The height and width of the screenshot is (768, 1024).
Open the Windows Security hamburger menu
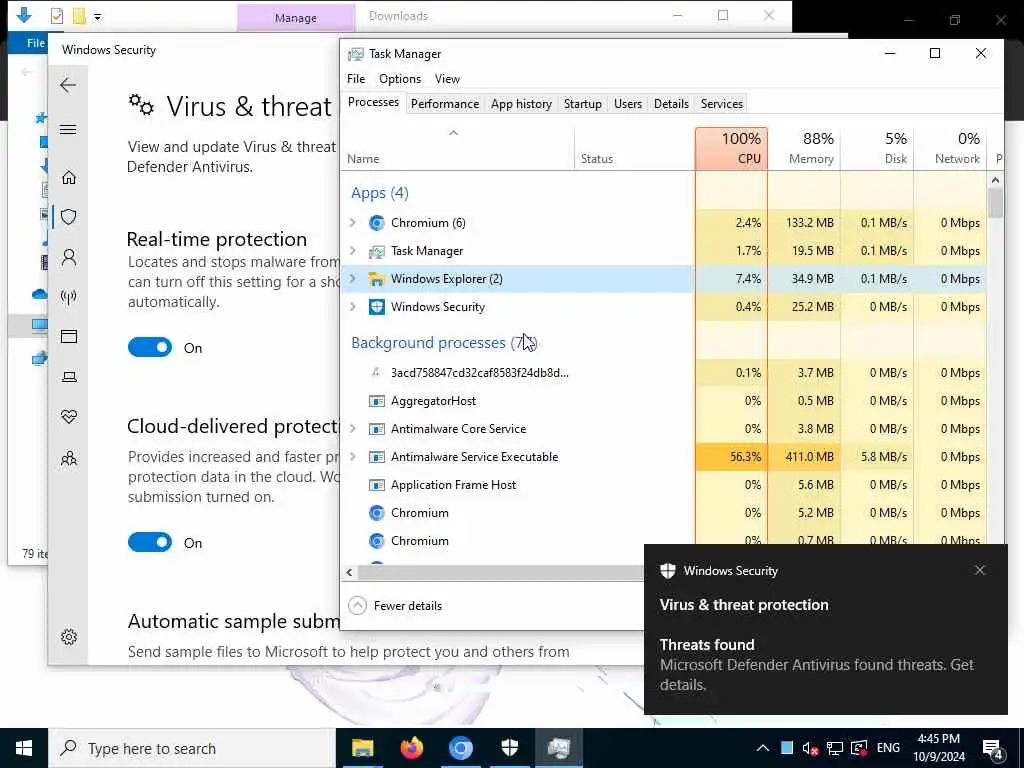(x=68, y=129)
